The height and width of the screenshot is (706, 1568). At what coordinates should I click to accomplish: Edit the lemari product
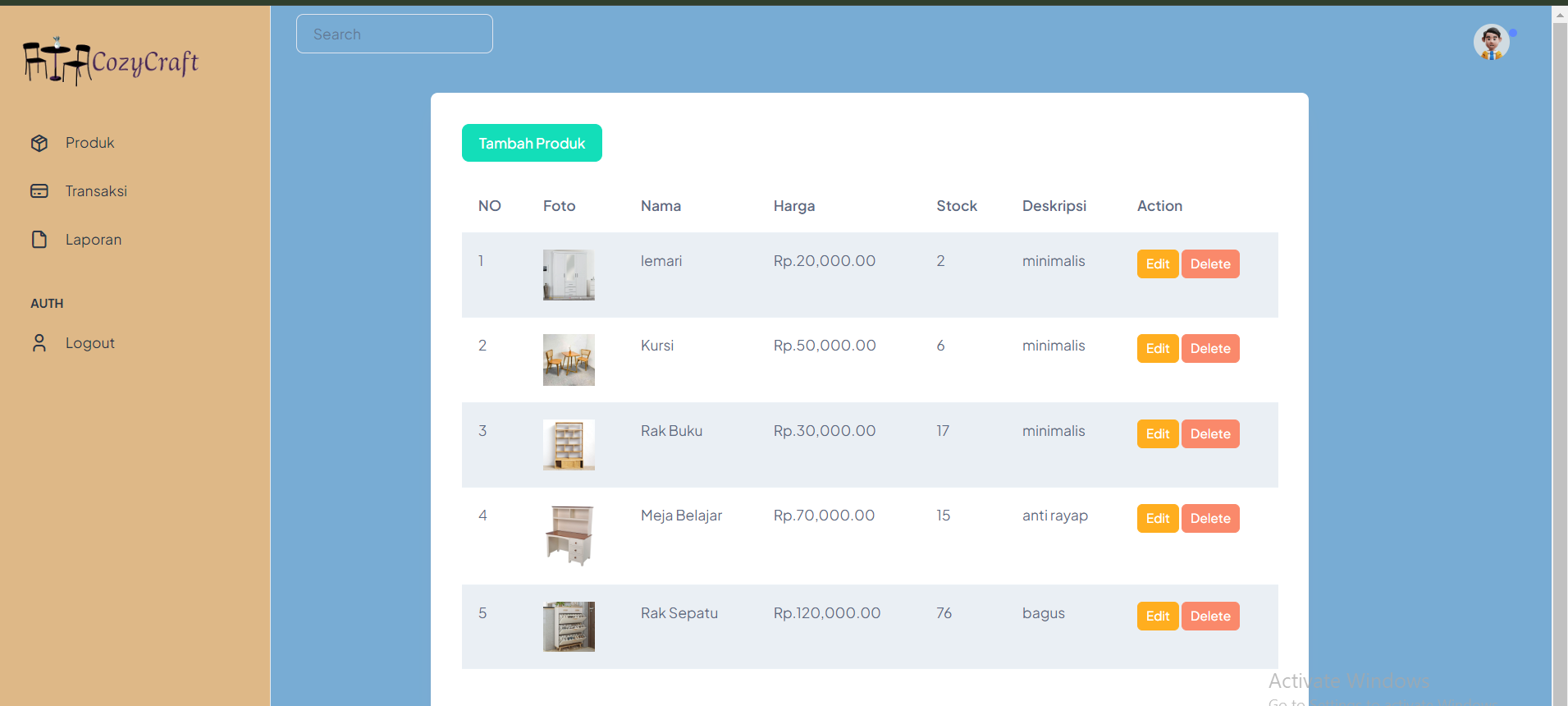(1157, 264)
